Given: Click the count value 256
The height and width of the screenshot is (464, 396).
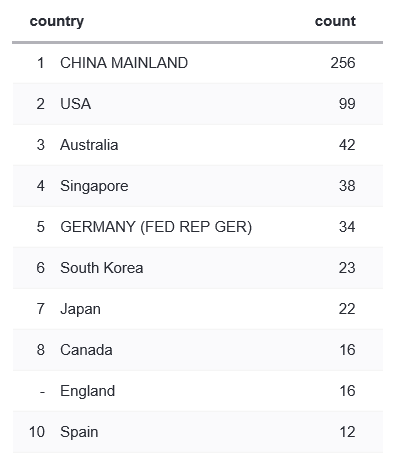Looking at the screenshot, I should (343, 63).
